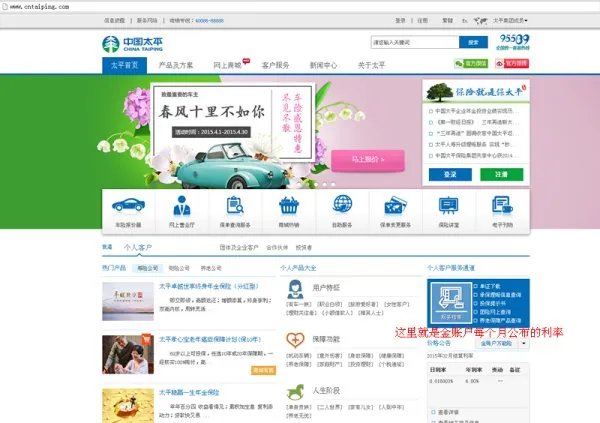The height and width of the screenshot is (423, 600).
Task: Click the 年利率 column header in rate table
Action: (x=474, y=370)
